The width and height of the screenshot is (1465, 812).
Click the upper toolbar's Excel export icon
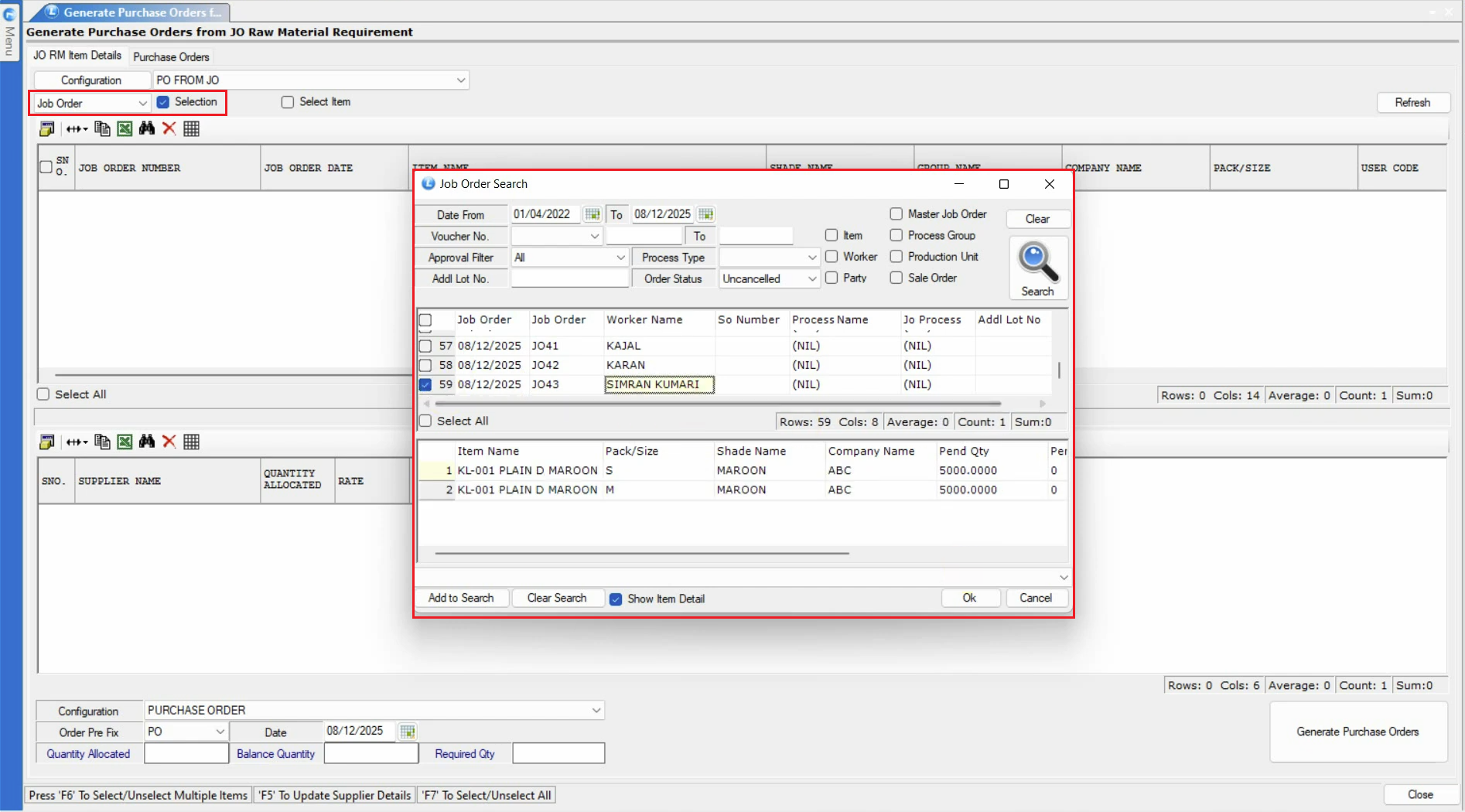click(x=125, y=128)
